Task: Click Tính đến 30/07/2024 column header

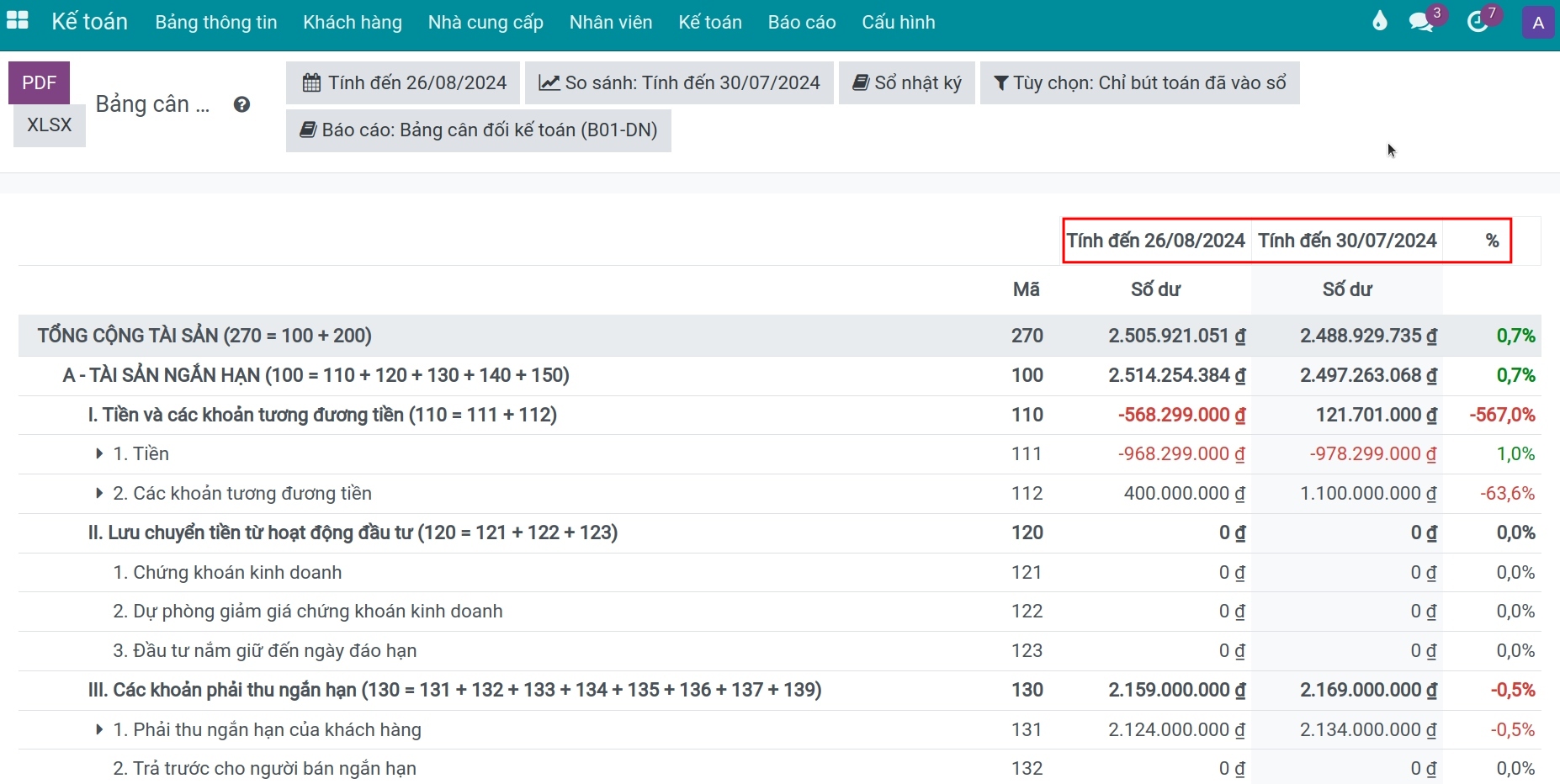Action: pos(1347,241)
